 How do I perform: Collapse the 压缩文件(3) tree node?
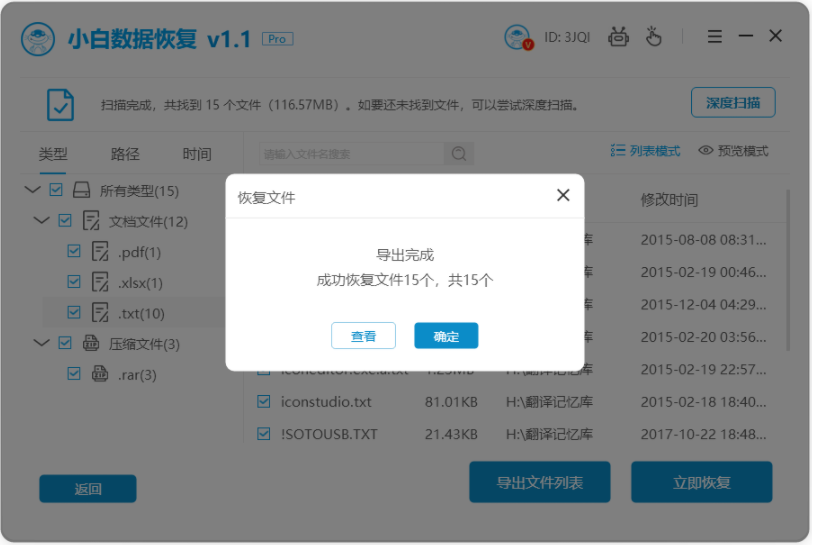pyautogui.click(x=41, y=343)
